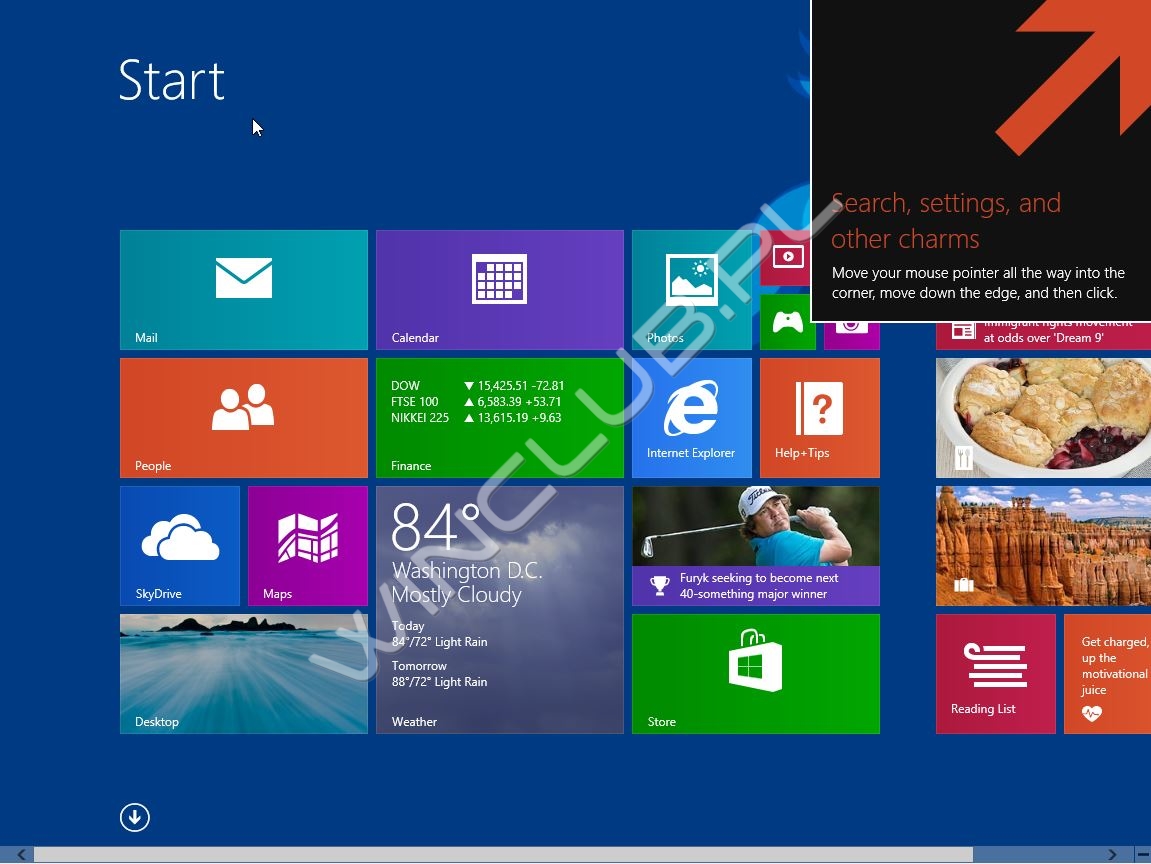Open the Travel canyon photo tile

point(1043,546)
